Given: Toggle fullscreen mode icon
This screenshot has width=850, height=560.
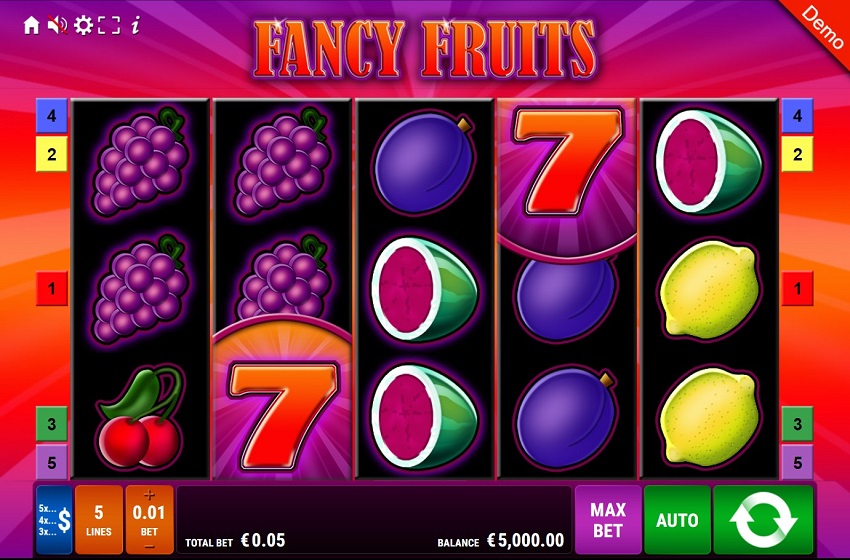Looking at the screenshot, I should pos(109,25).
